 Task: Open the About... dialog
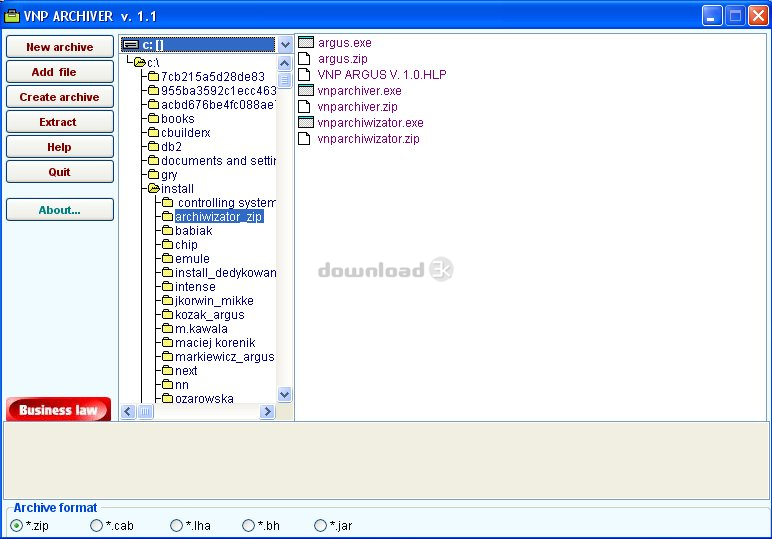pos(59,210)
